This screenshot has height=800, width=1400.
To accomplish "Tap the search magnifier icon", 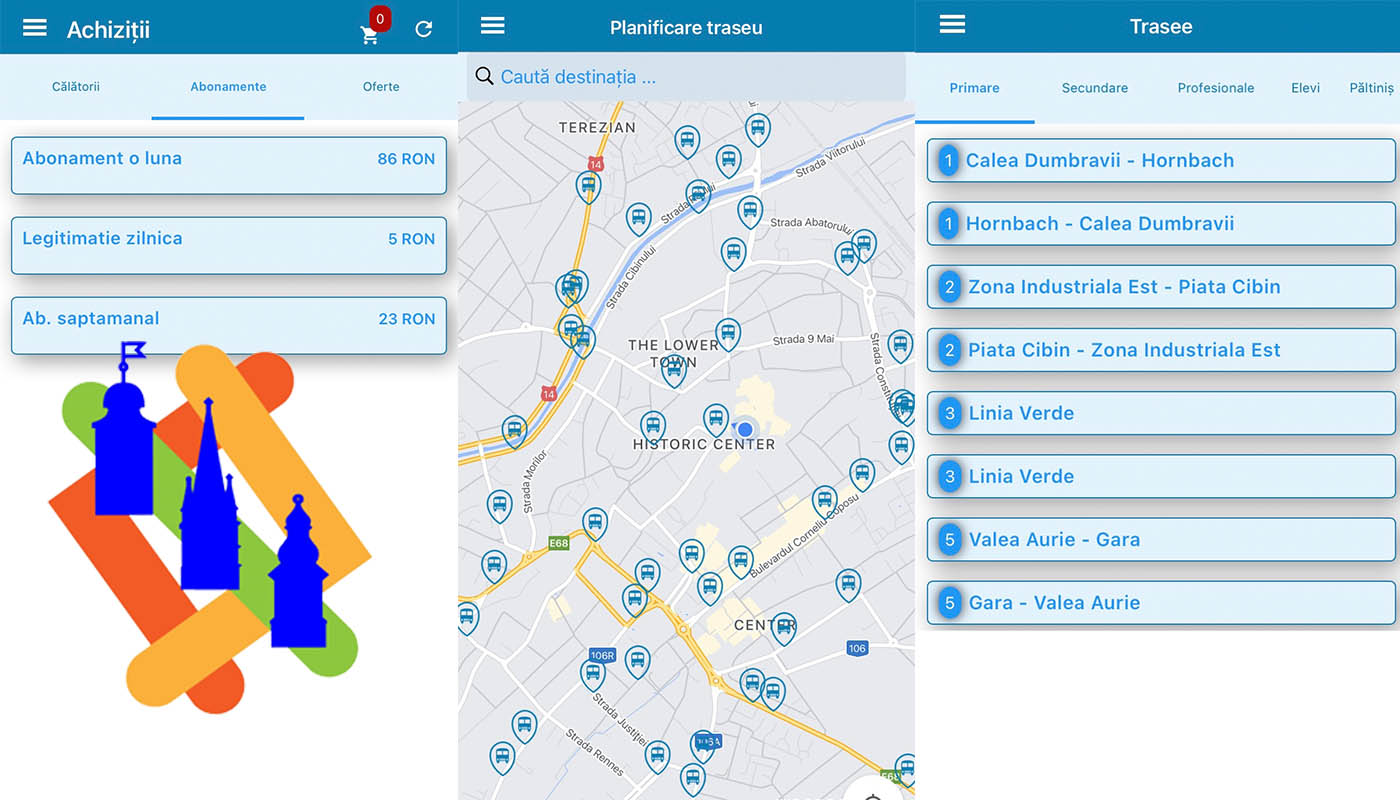I will [484, 77].
